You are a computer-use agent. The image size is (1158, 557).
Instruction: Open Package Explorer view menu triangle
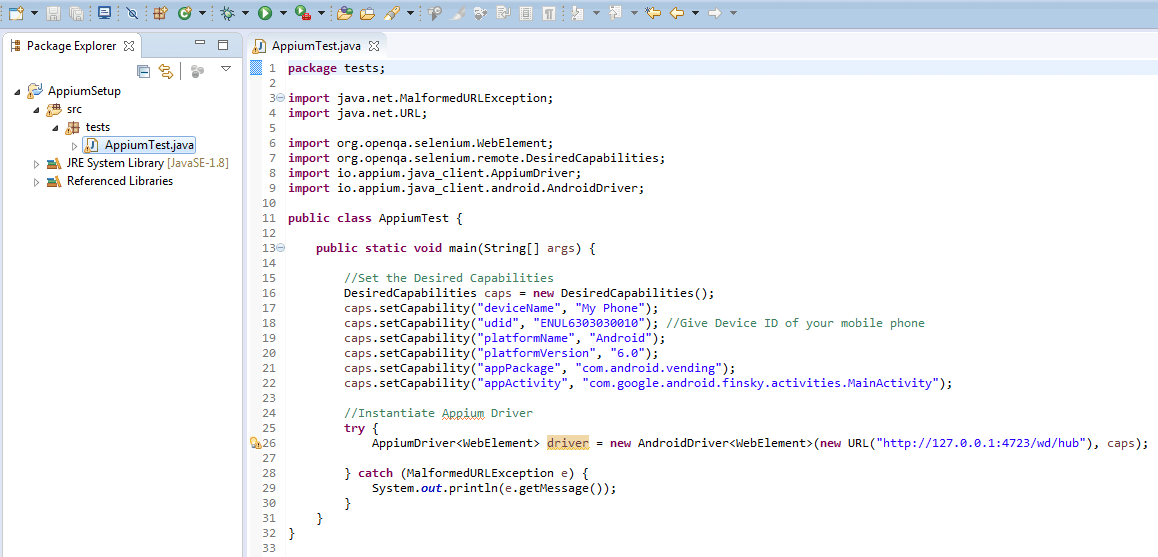(226, 69)
